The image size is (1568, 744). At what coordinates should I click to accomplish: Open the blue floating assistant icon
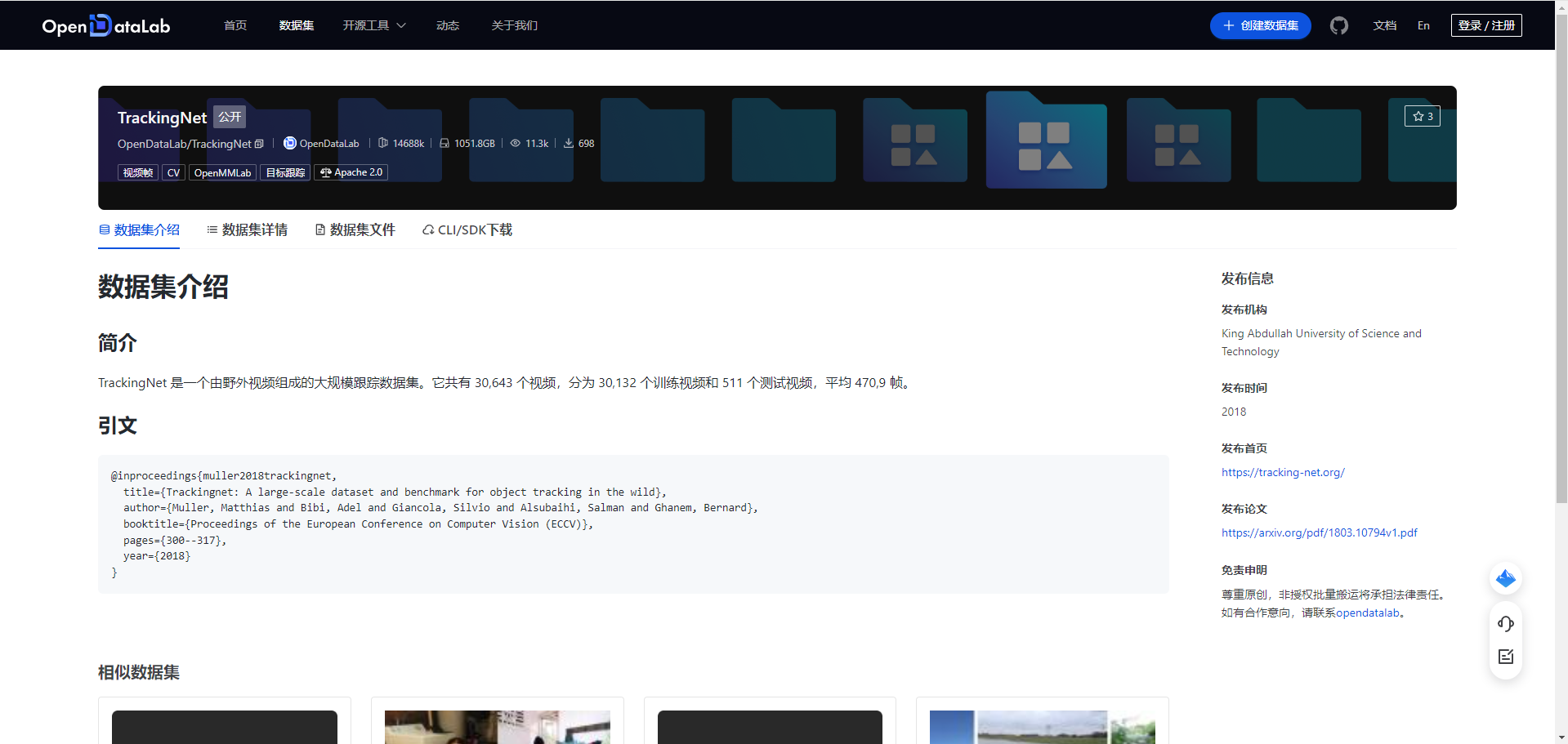[1505, 579]
